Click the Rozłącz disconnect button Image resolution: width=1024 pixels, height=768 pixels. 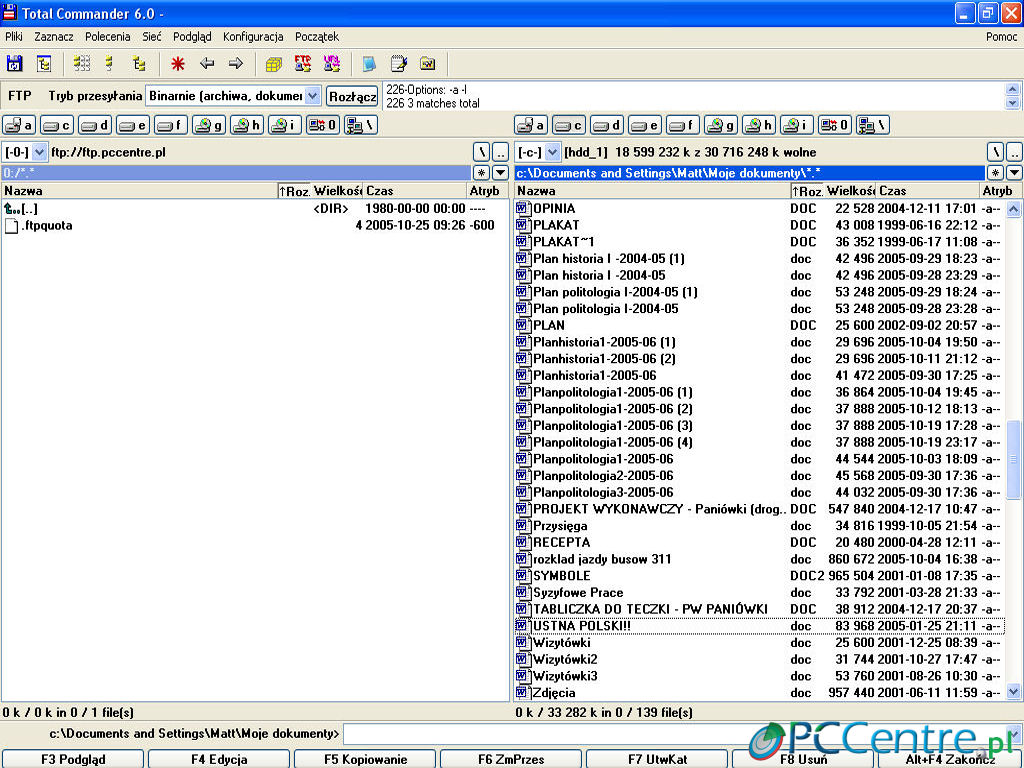352,96
